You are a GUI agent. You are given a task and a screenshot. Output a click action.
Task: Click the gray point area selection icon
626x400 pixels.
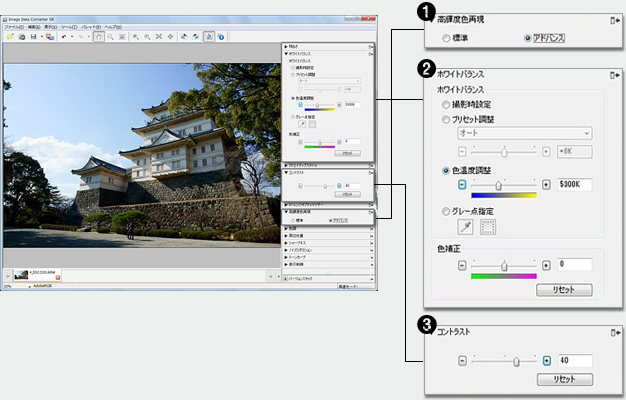(x=490, y=229)
